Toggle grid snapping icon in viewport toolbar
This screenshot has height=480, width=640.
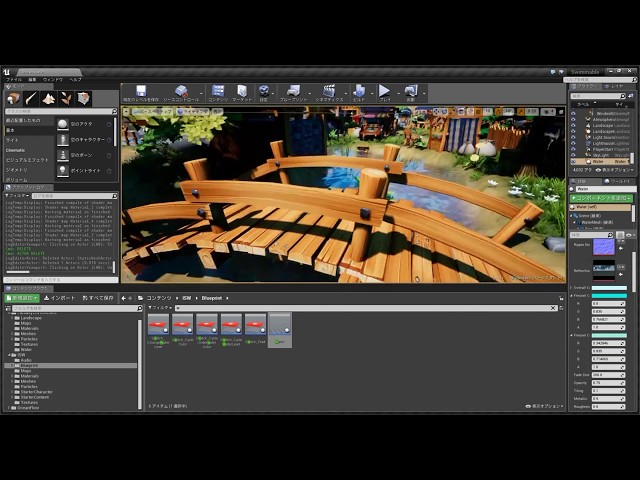click(480, 111)
